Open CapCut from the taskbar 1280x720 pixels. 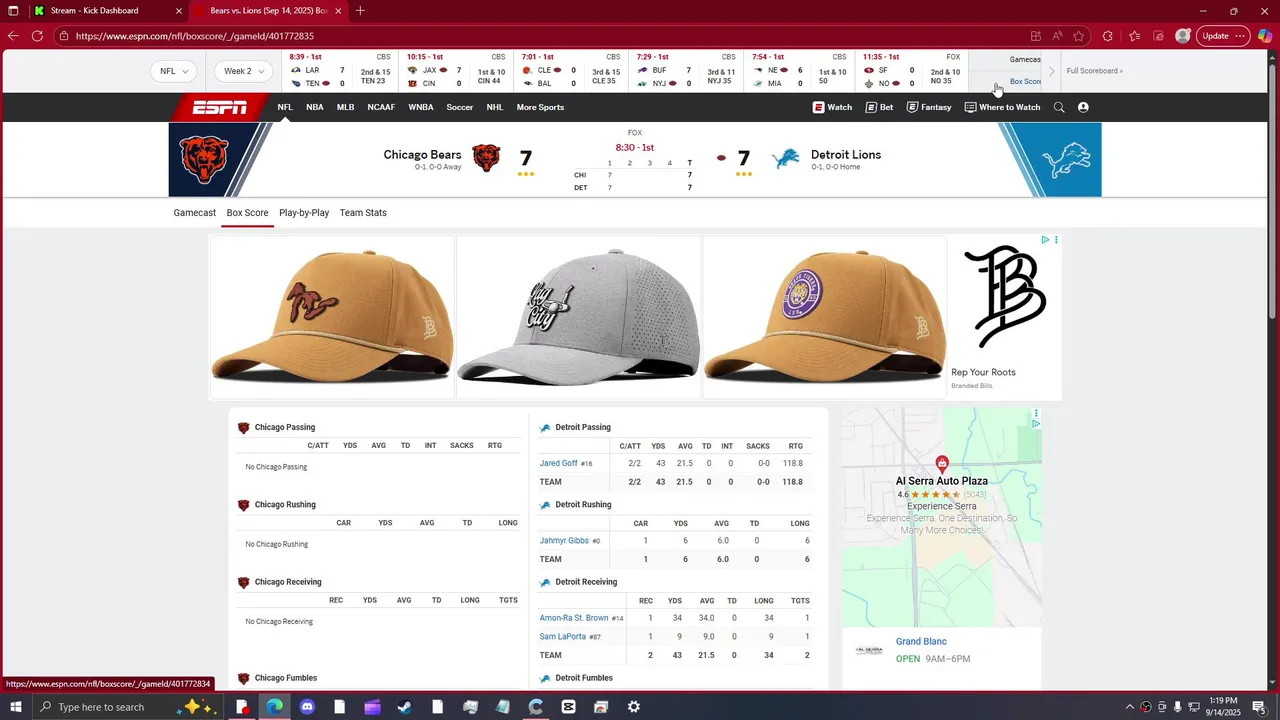point(568,707)
